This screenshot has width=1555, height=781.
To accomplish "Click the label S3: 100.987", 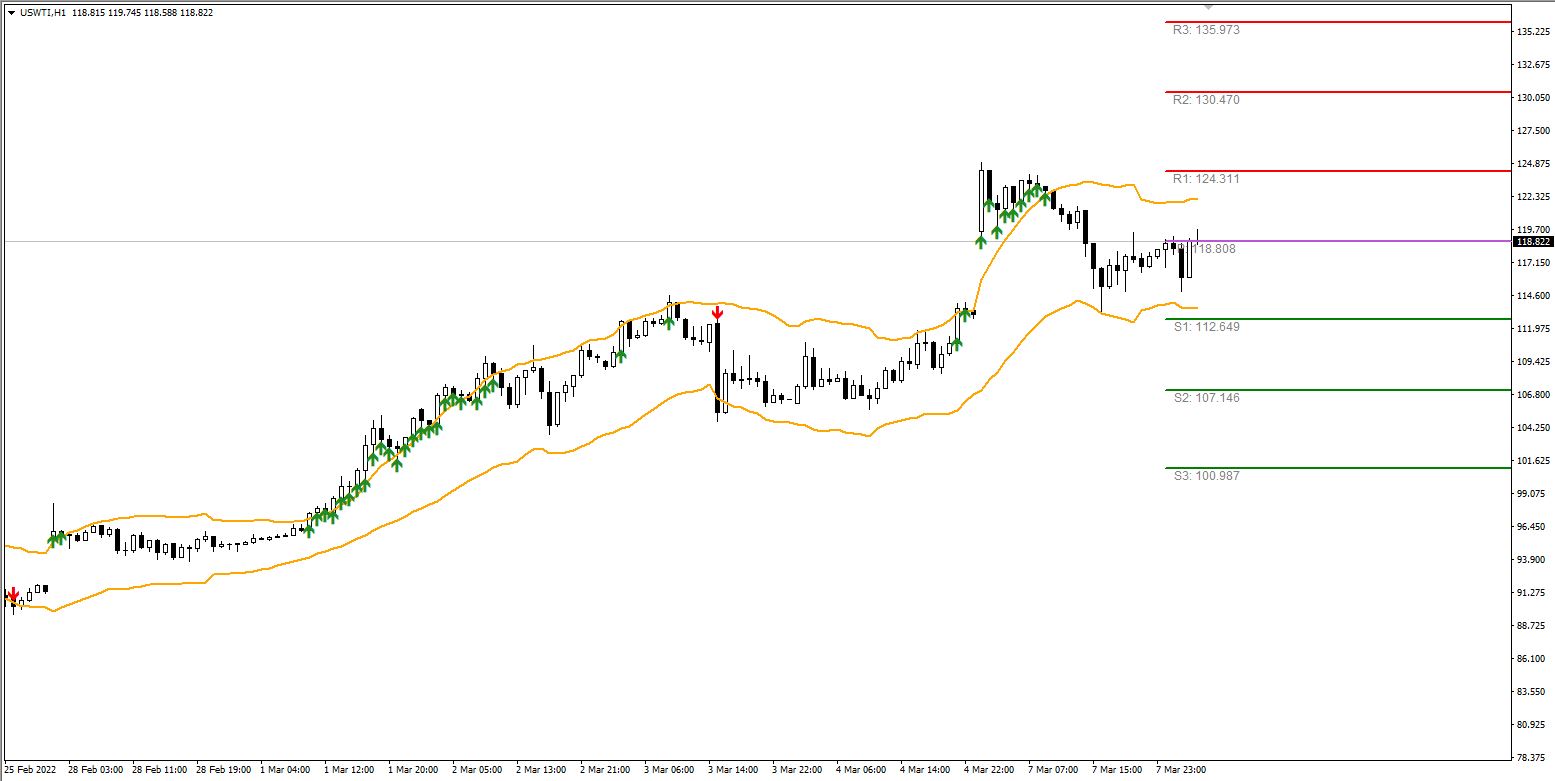I will point(1206,476).
